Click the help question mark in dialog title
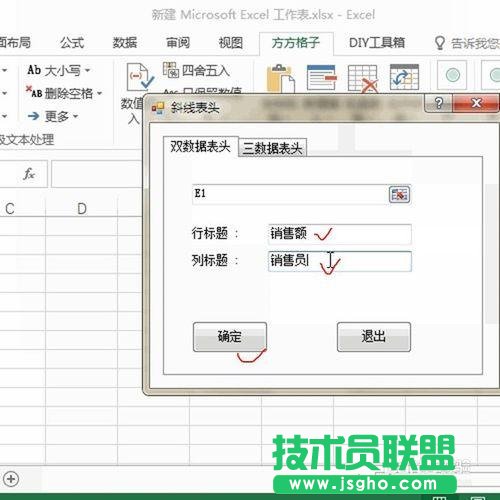 439,103
